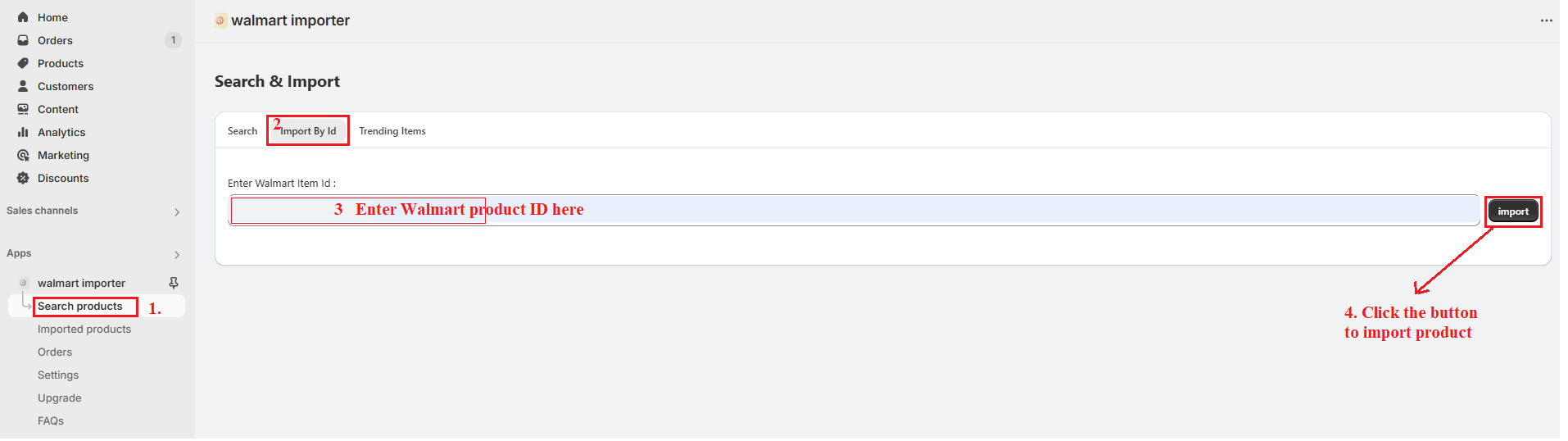Image resolution: width=1568 pixels, height=441 pixels.
Task: Click the Analytics bar chart icon
Action: (23, 132)
